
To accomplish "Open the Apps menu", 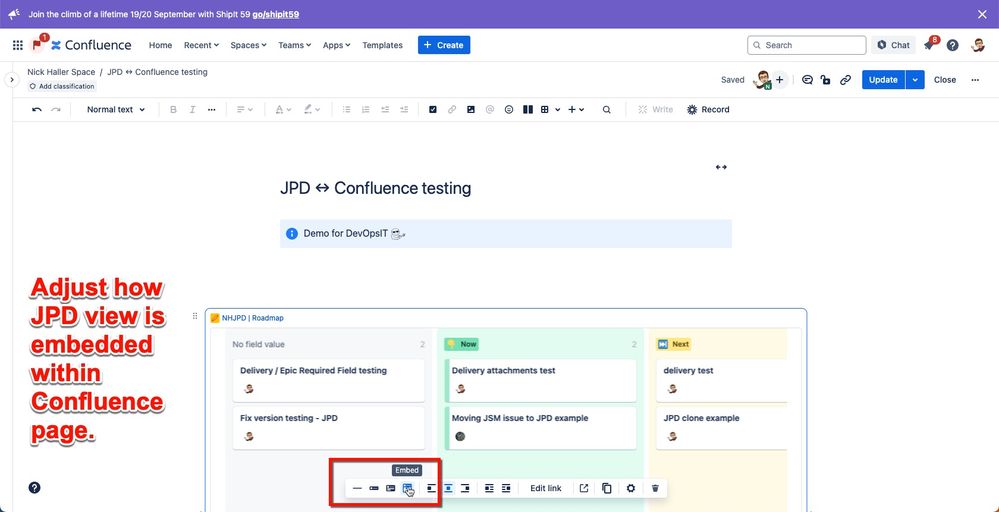I will [336, 45].
